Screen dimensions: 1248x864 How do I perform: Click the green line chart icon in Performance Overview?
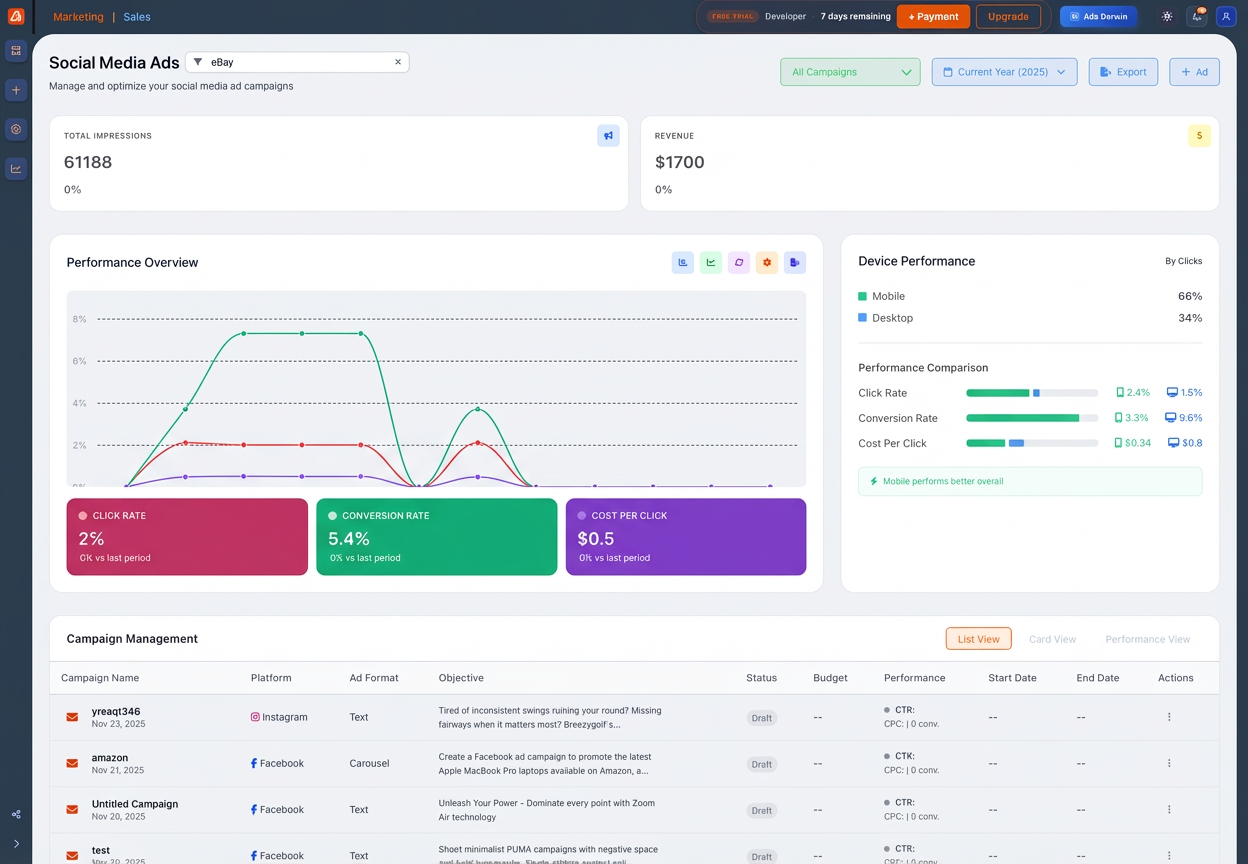coord(711,263)
